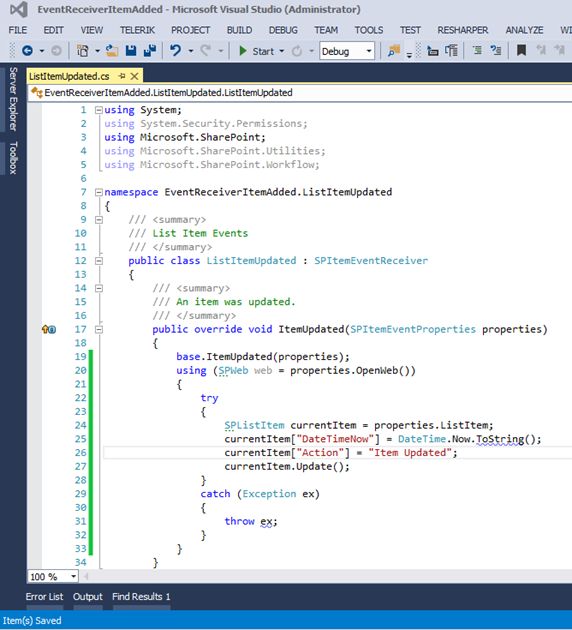Close the ListItemUpdated.cs tab
Screen dimensions: 572x630
[x=135, y=76]
